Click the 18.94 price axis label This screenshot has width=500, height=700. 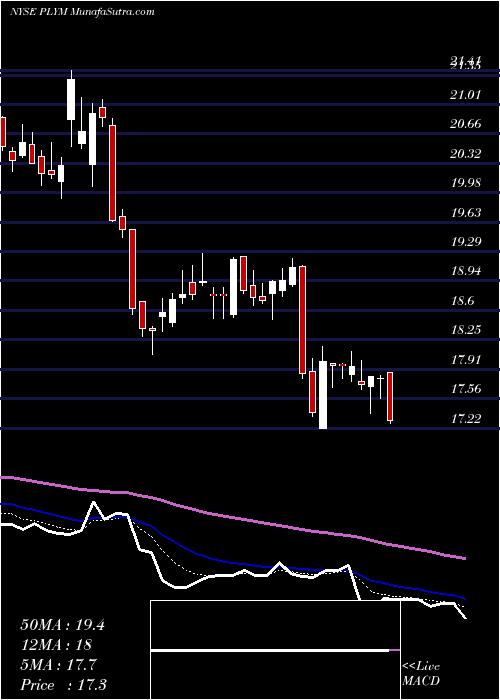point(466,271)
